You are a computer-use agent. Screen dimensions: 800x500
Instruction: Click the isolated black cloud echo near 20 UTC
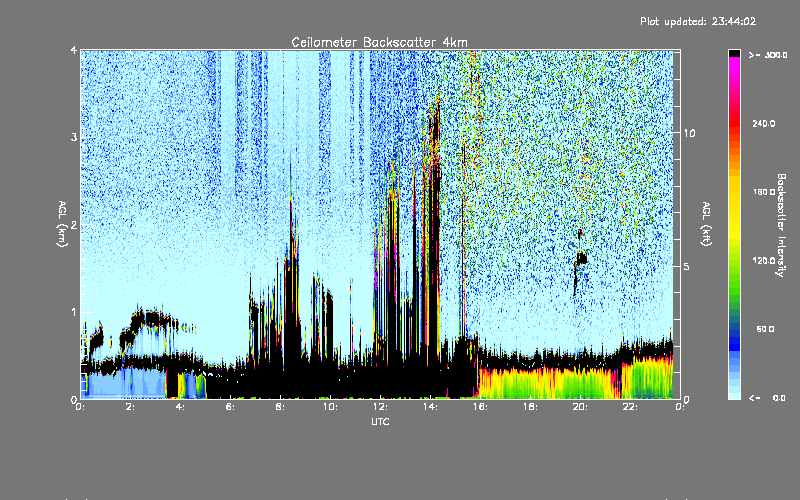pyautogui.click(x=581, y=258)
